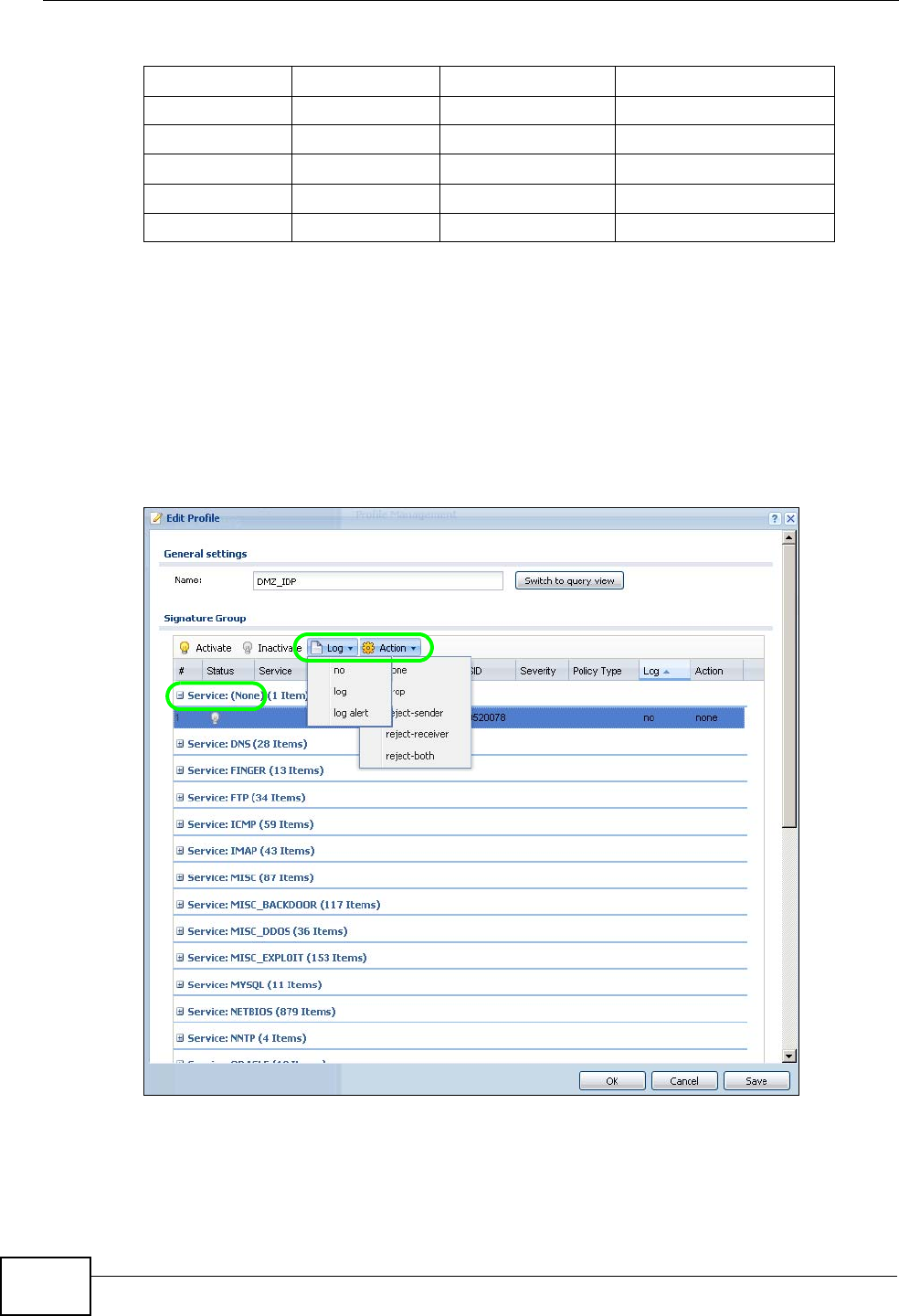Click the Severity column header
Viewport: 899px width, 1316px height.
point(542,671)
